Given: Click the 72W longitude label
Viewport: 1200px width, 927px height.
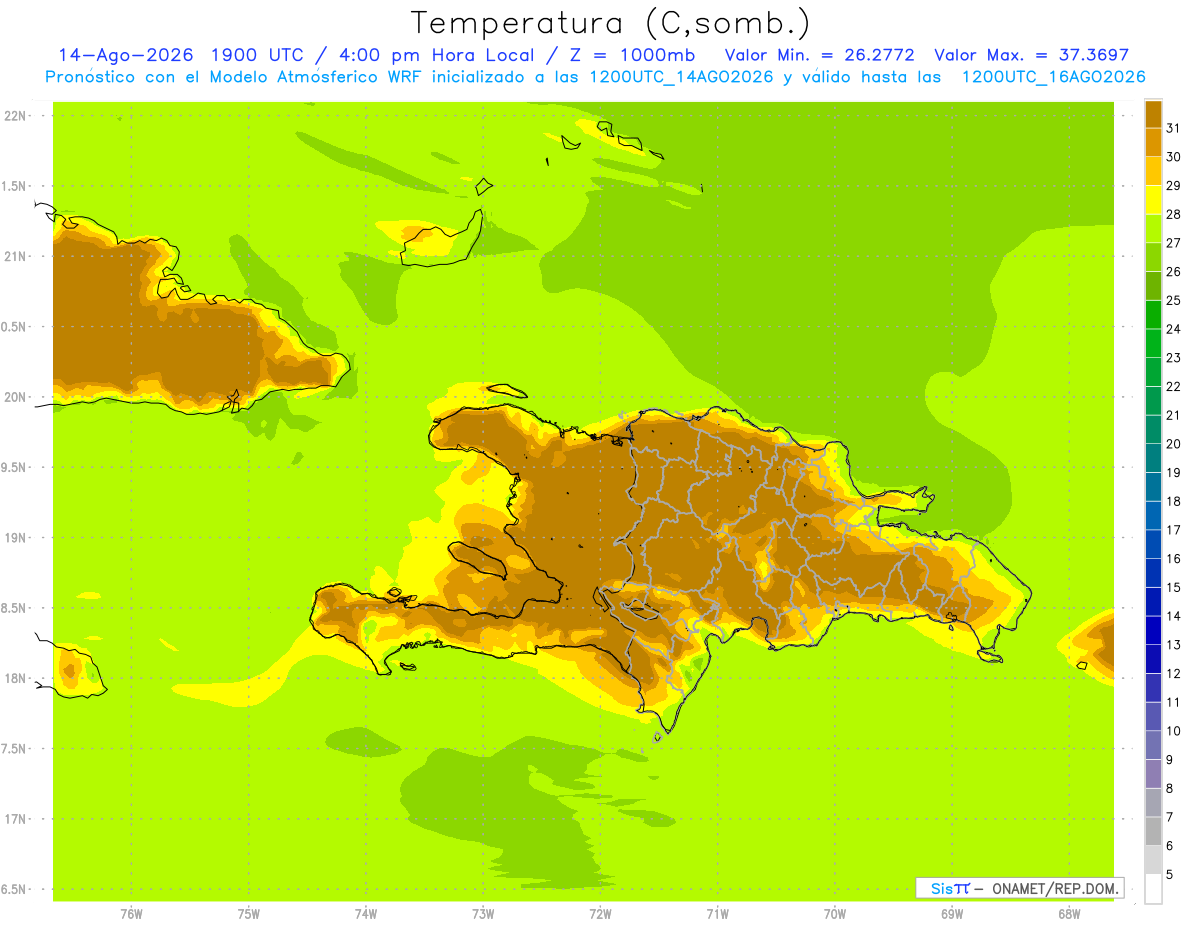Looking at the screenshot, I should coord(600,914).
